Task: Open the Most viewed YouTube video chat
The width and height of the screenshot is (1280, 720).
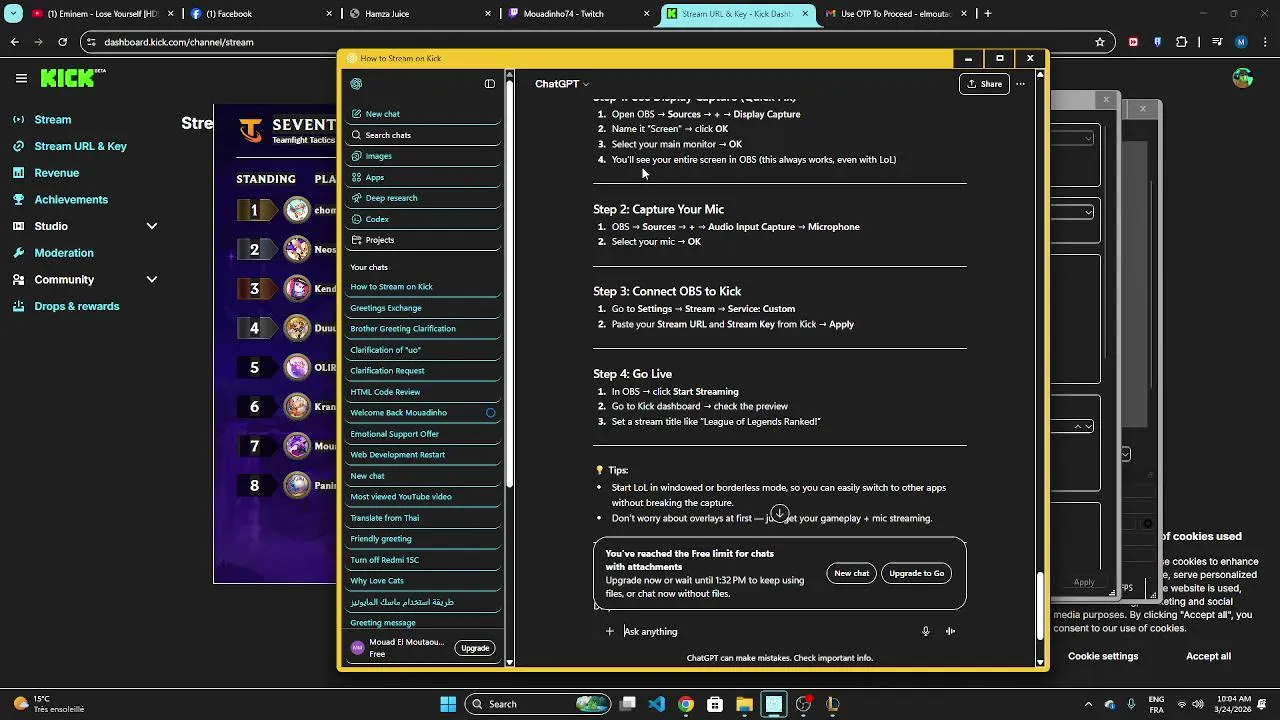Action: (x=424, y=497)
